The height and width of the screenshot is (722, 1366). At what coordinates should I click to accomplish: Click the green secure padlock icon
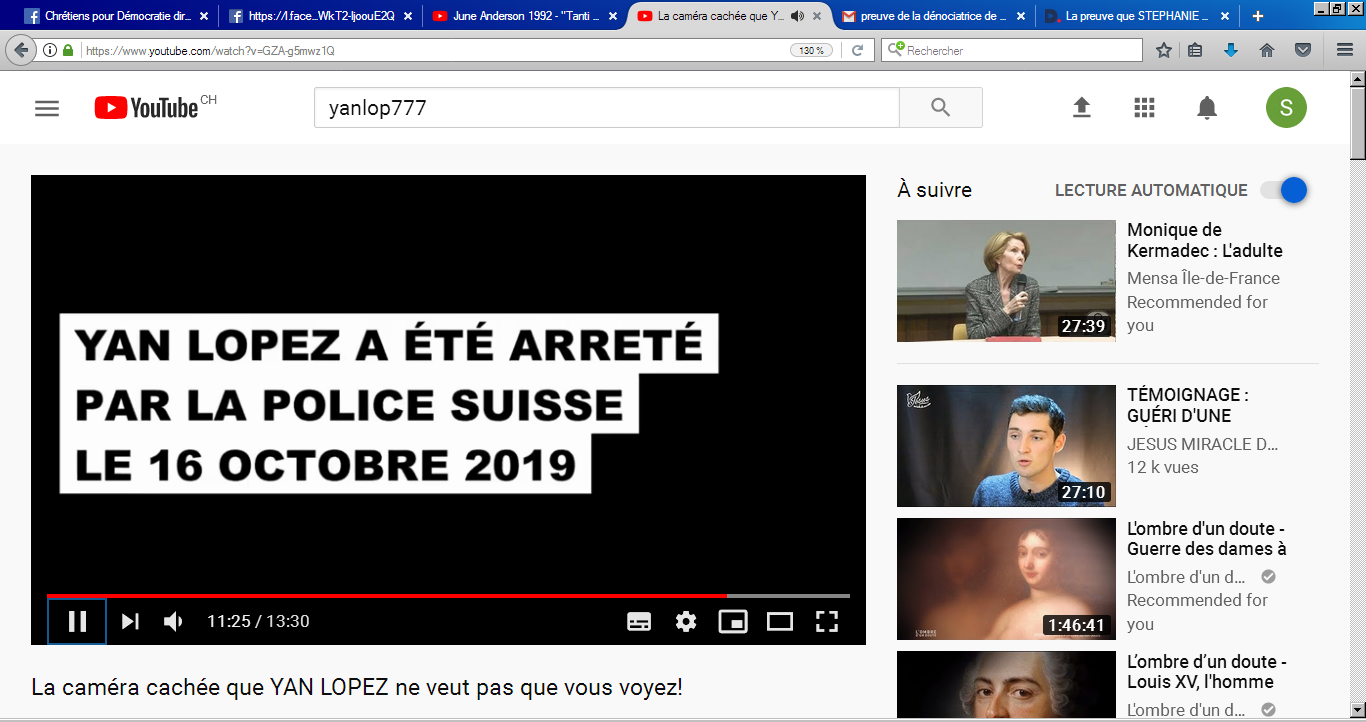(x=68, y=50)
